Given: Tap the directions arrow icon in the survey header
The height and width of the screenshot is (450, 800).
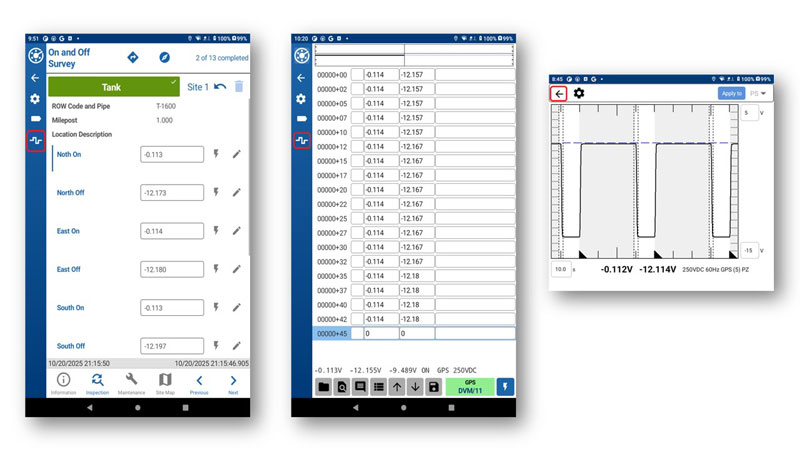Looking at the screenshot, I should click(133, 57).
